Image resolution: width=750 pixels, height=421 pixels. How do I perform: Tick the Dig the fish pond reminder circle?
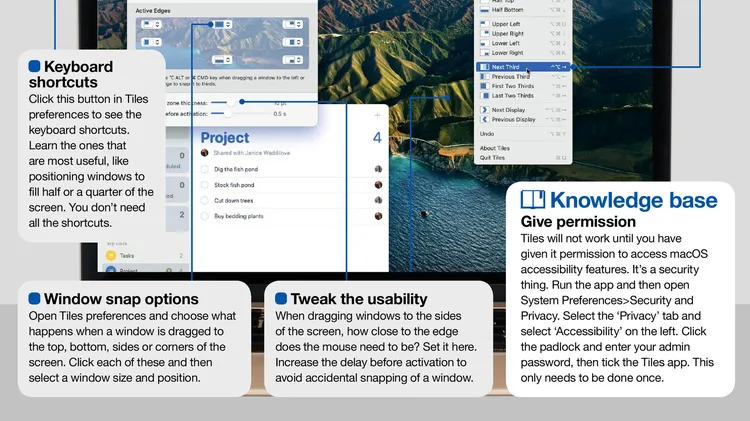(205, 169)
